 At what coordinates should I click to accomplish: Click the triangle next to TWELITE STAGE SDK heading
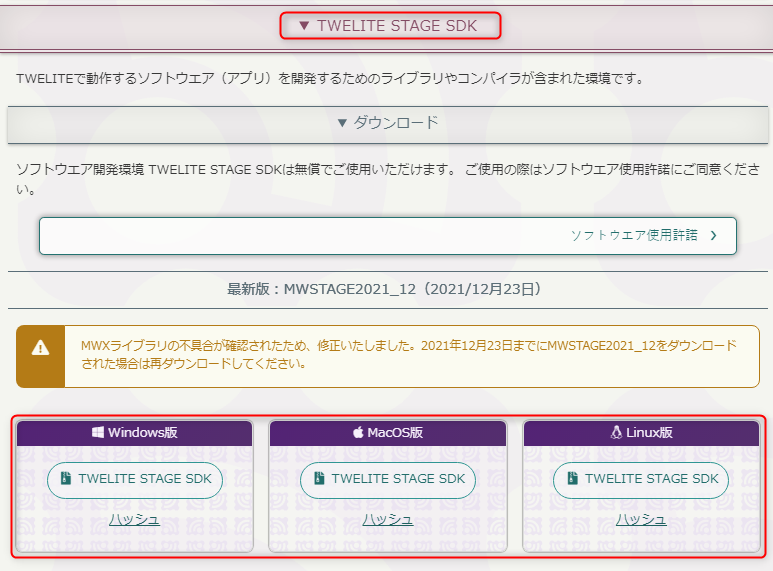tap(304, 26)
